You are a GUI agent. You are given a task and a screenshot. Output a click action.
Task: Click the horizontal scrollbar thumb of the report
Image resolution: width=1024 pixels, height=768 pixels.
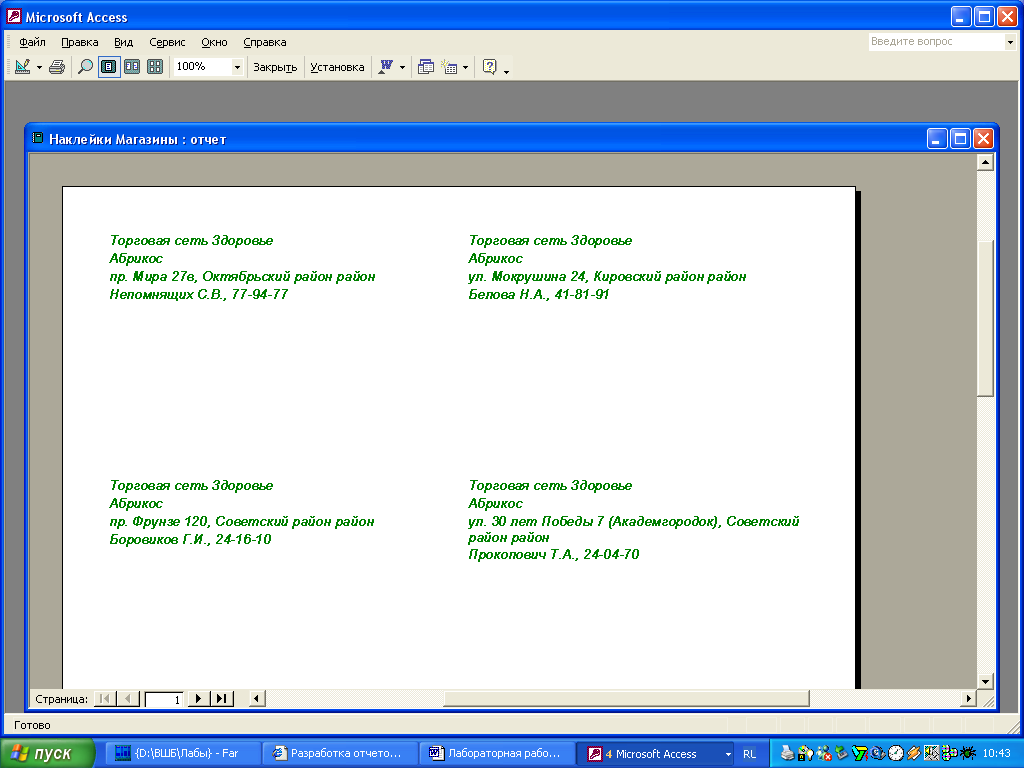626,699
